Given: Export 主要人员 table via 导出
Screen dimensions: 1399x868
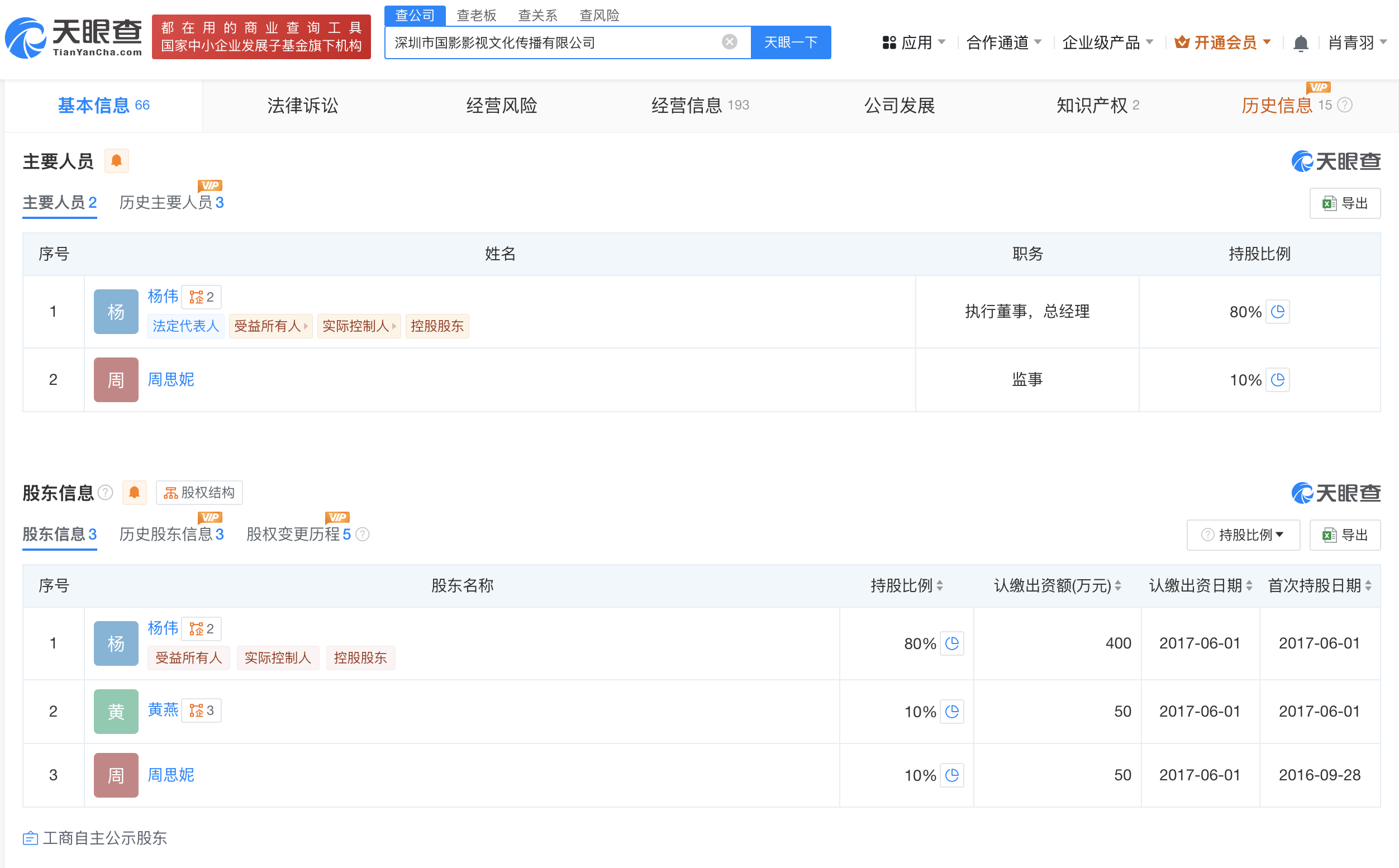Looking at the screenshot, I should pos(1345,203).
